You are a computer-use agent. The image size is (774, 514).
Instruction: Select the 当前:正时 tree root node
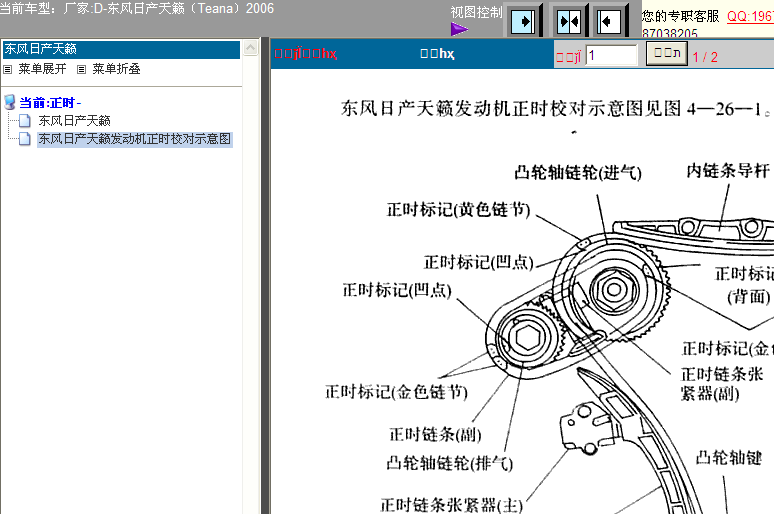pyautogui.click(x=50, y=103)
